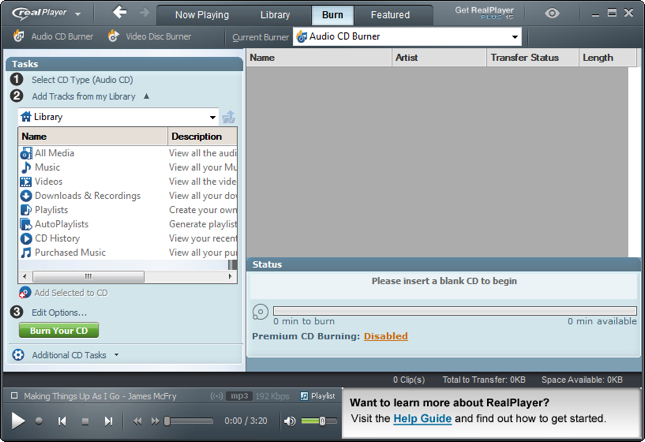Switch to the Library tab

(275, 15)
